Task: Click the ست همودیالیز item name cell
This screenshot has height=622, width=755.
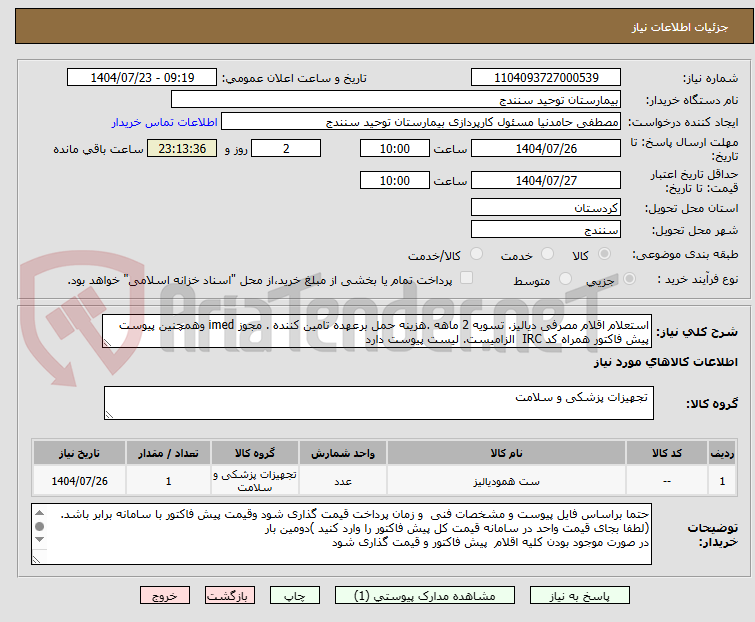Action: (x=506, y=481)
